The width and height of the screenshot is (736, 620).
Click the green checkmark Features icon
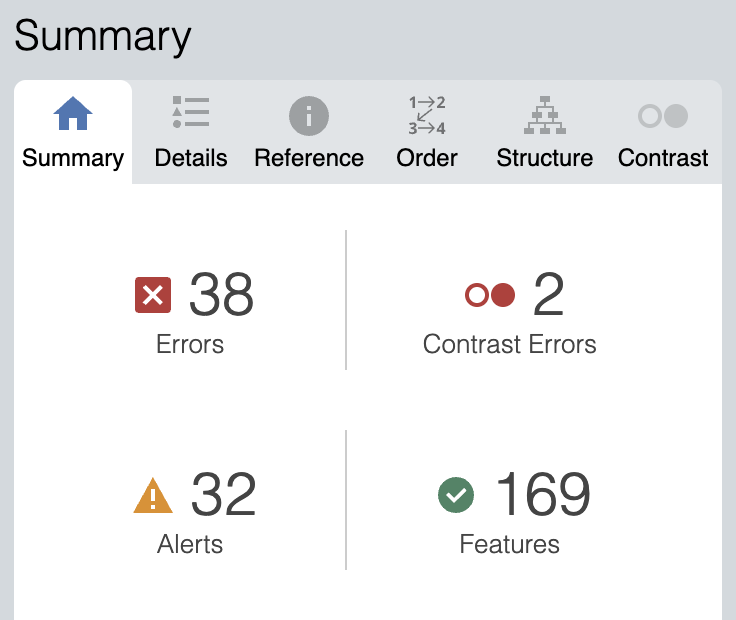(456, 494)
